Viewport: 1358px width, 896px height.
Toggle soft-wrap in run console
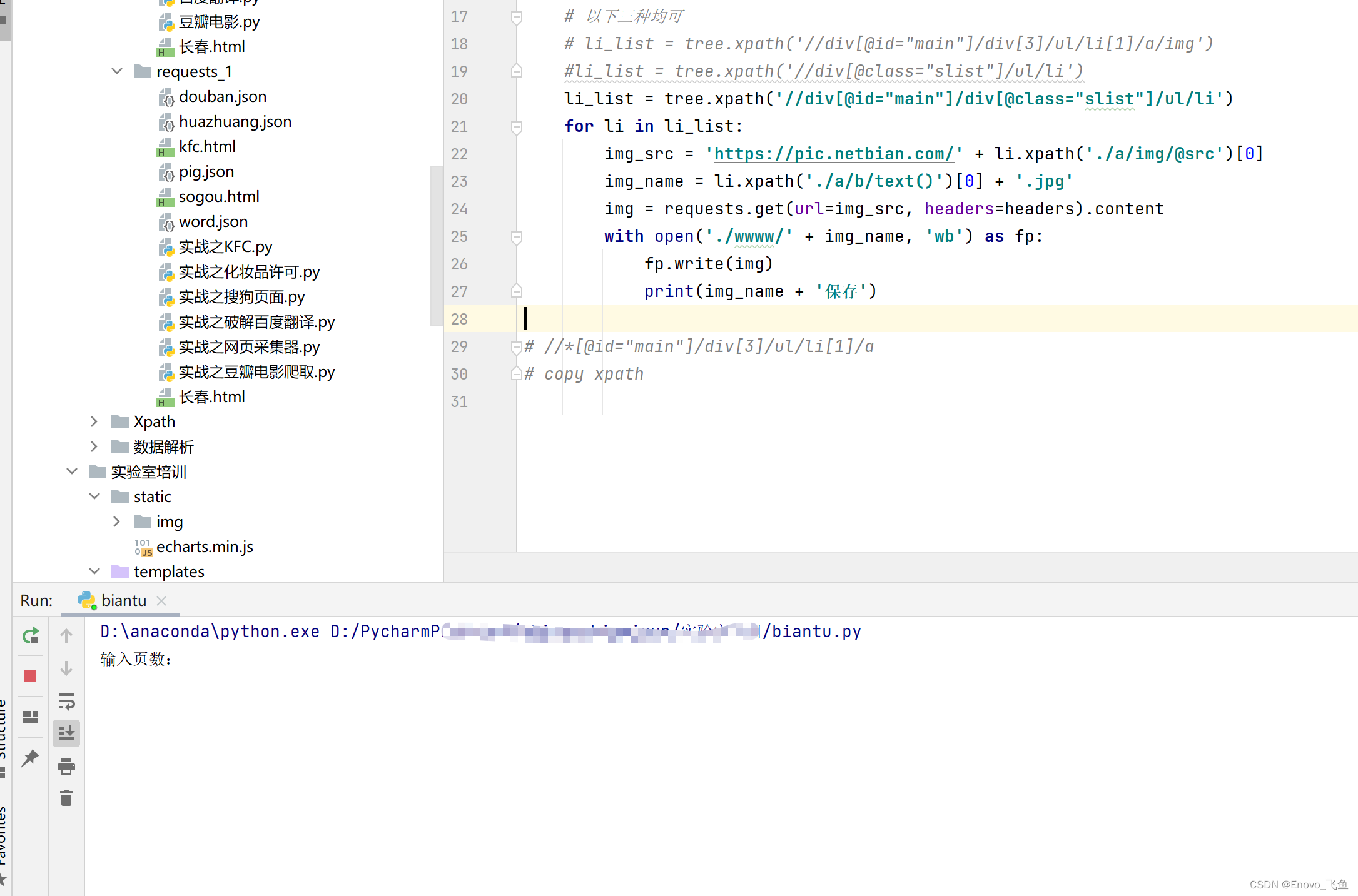[x=66, y=701]
